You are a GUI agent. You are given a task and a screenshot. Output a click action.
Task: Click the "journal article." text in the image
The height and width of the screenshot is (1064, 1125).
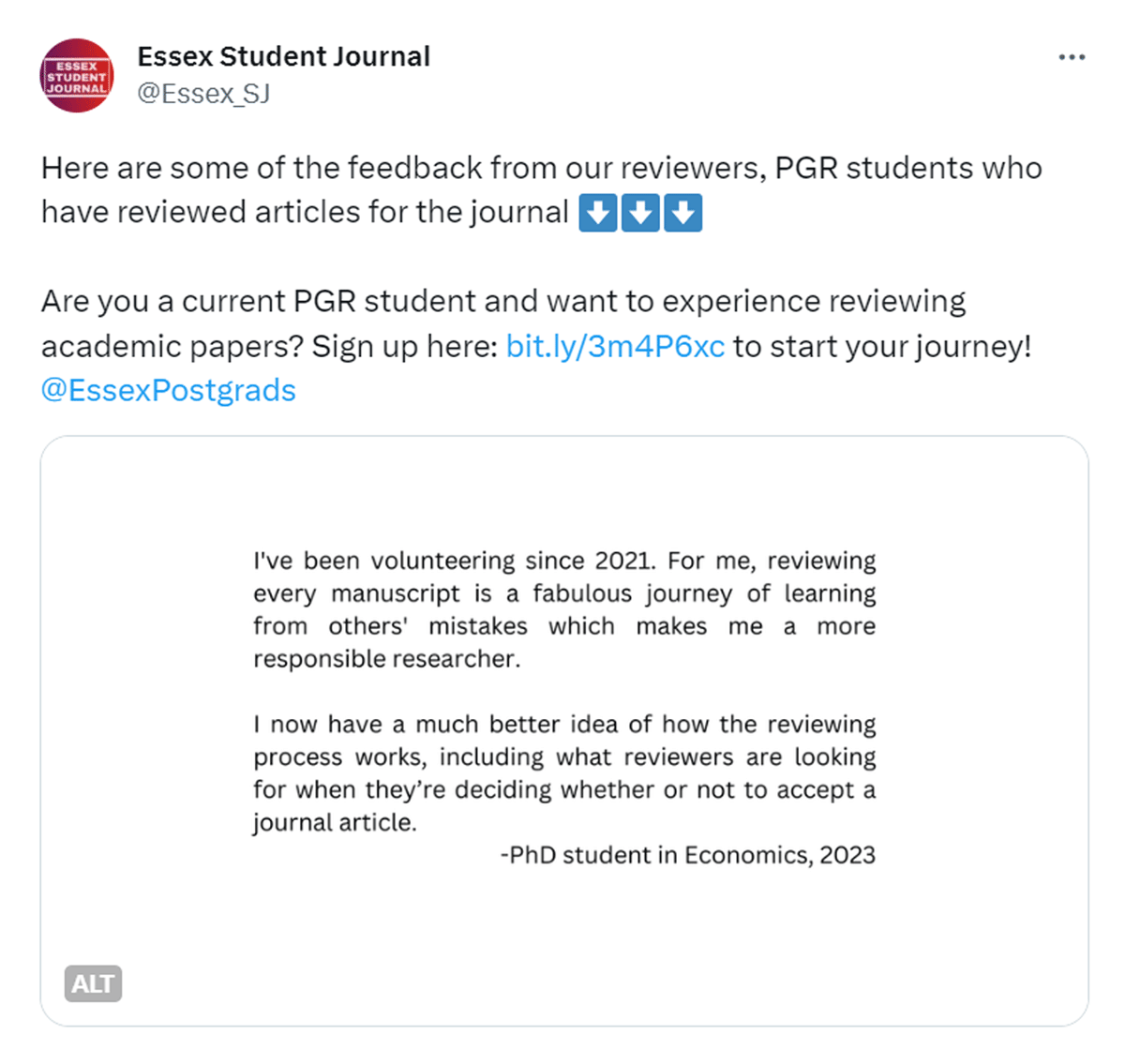pos(335,822)
